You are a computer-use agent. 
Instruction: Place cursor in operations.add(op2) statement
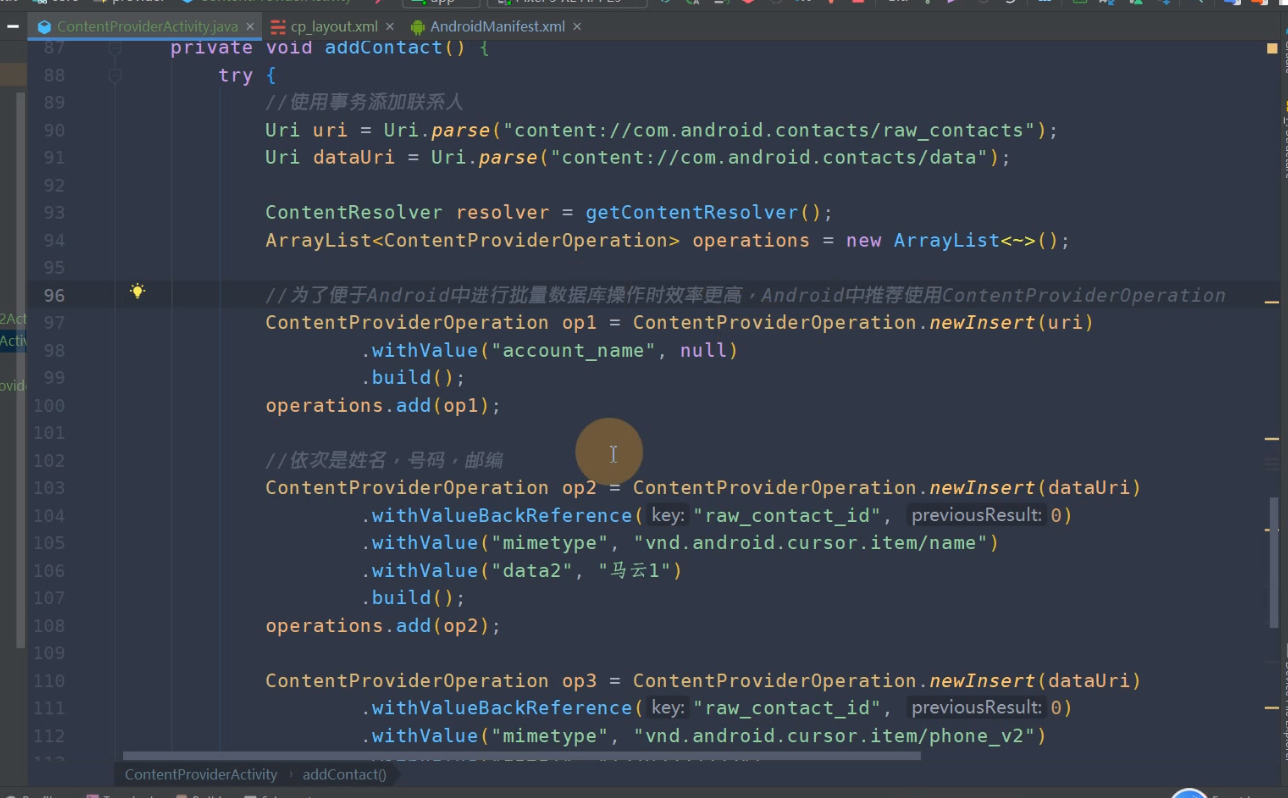click(382, 625)
